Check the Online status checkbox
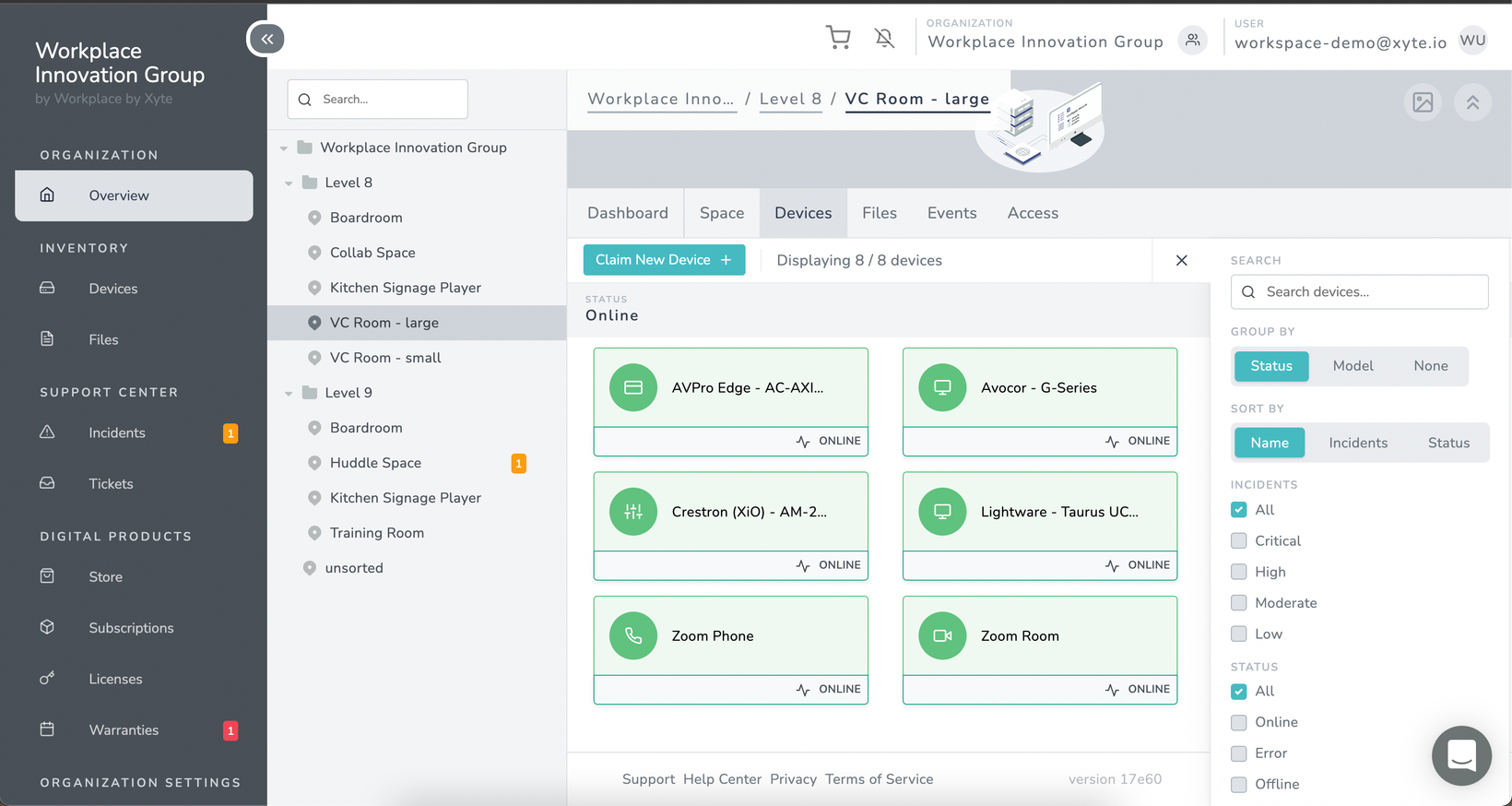The height and width of the screenshot is (806, 1512). (1239, 722)
